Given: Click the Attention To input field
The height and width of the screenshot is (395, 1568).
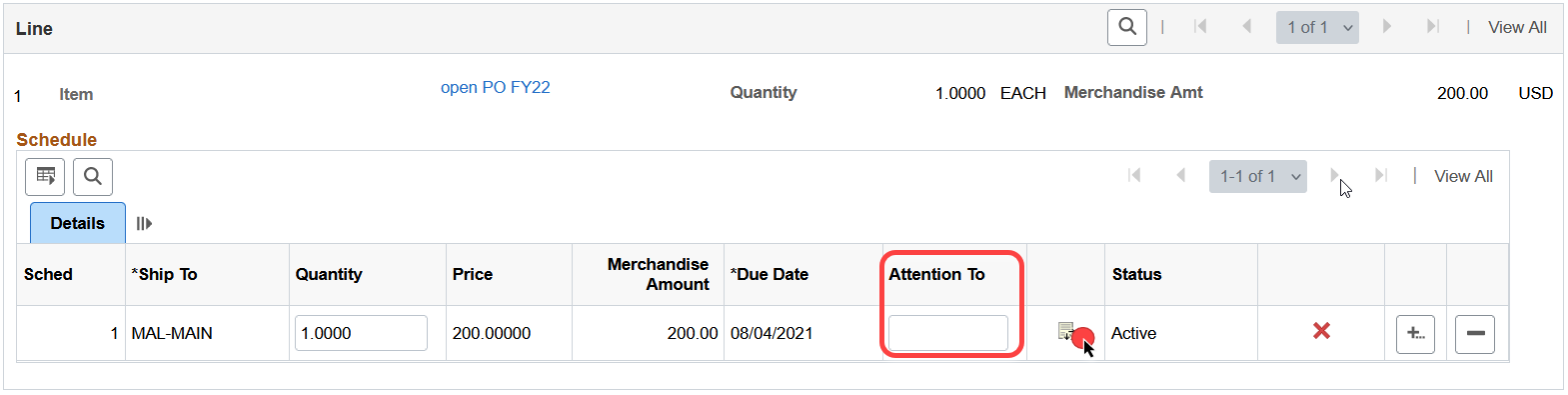Looking at the screenshot, I should click(x=947, y=333).
